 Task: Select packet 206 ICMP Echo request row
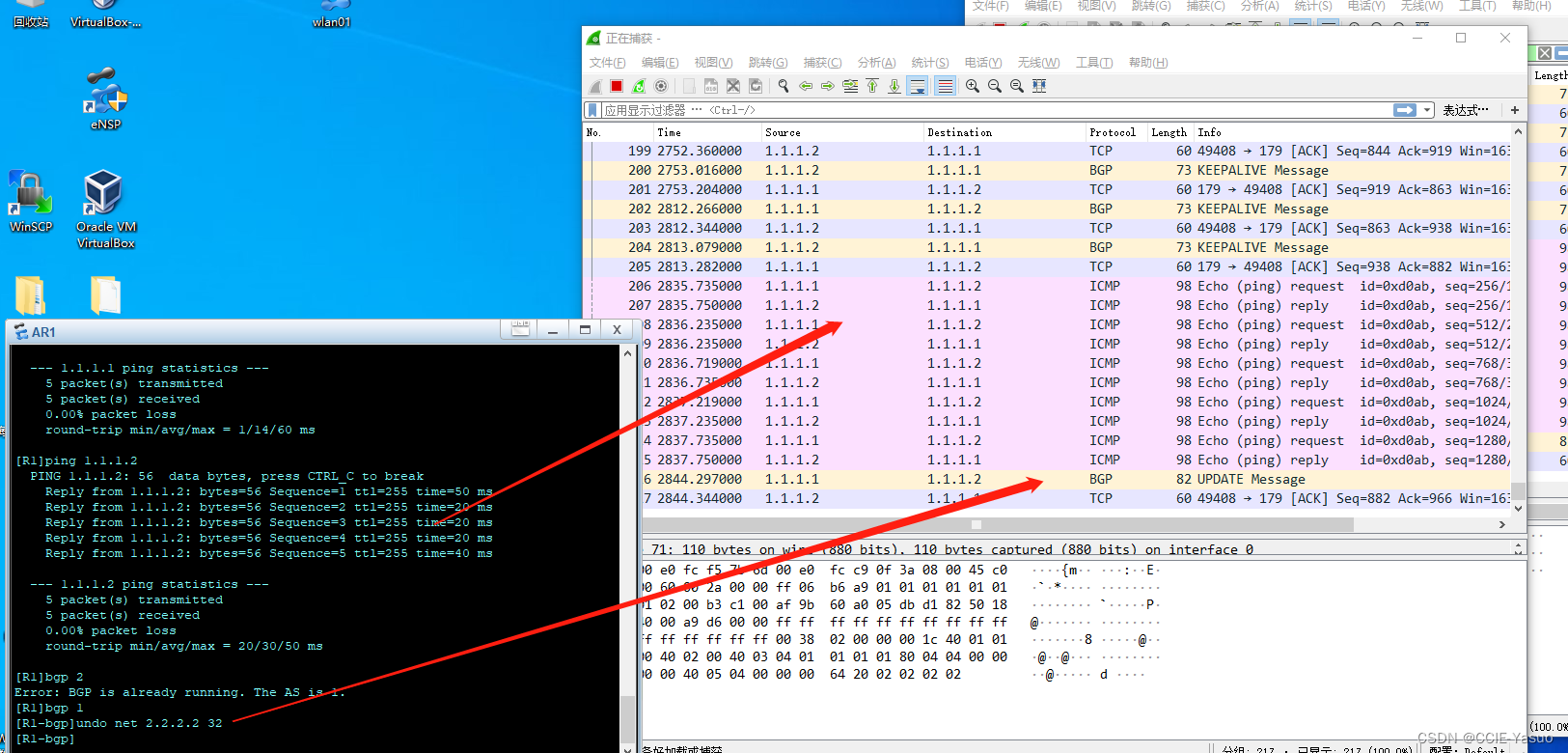click(1048, 286)
